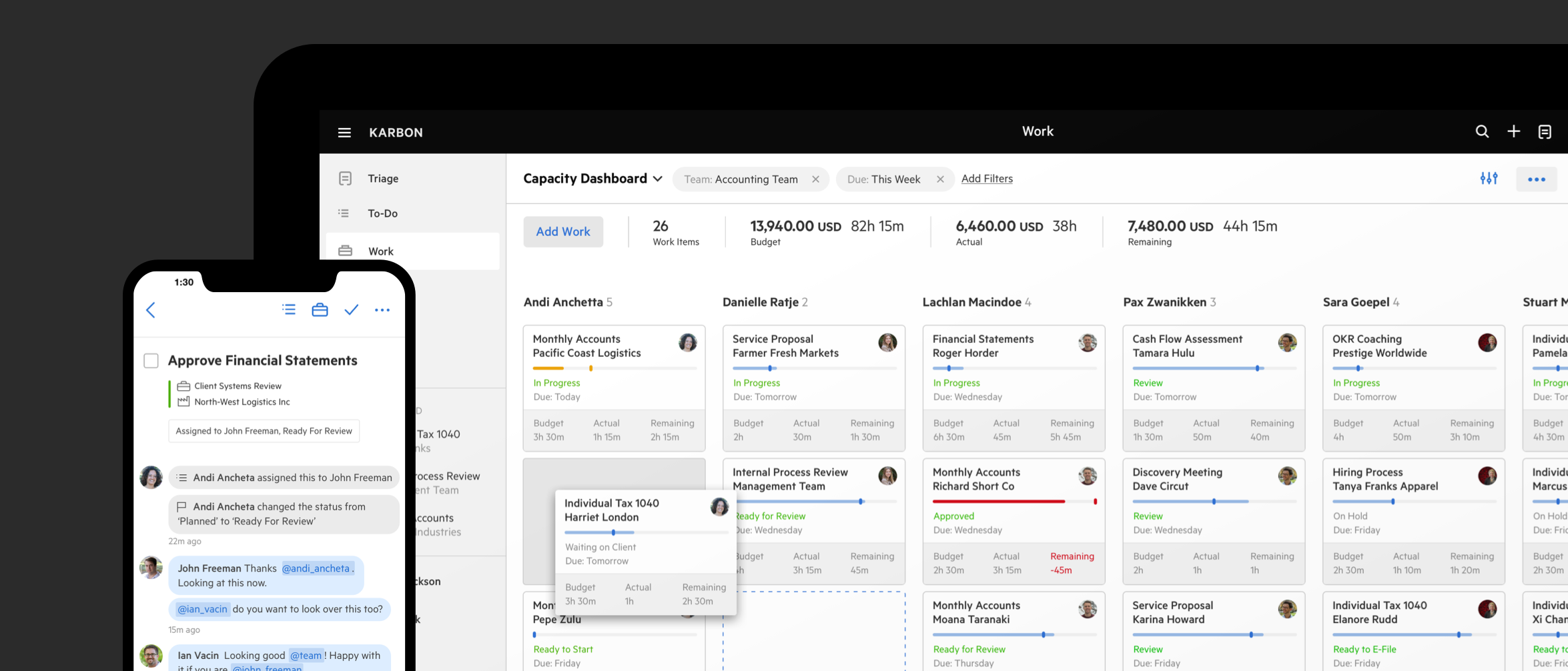
Task: Click avatar on Hiring Process Tanya Franks card
Action: [x=1487, y=476]
